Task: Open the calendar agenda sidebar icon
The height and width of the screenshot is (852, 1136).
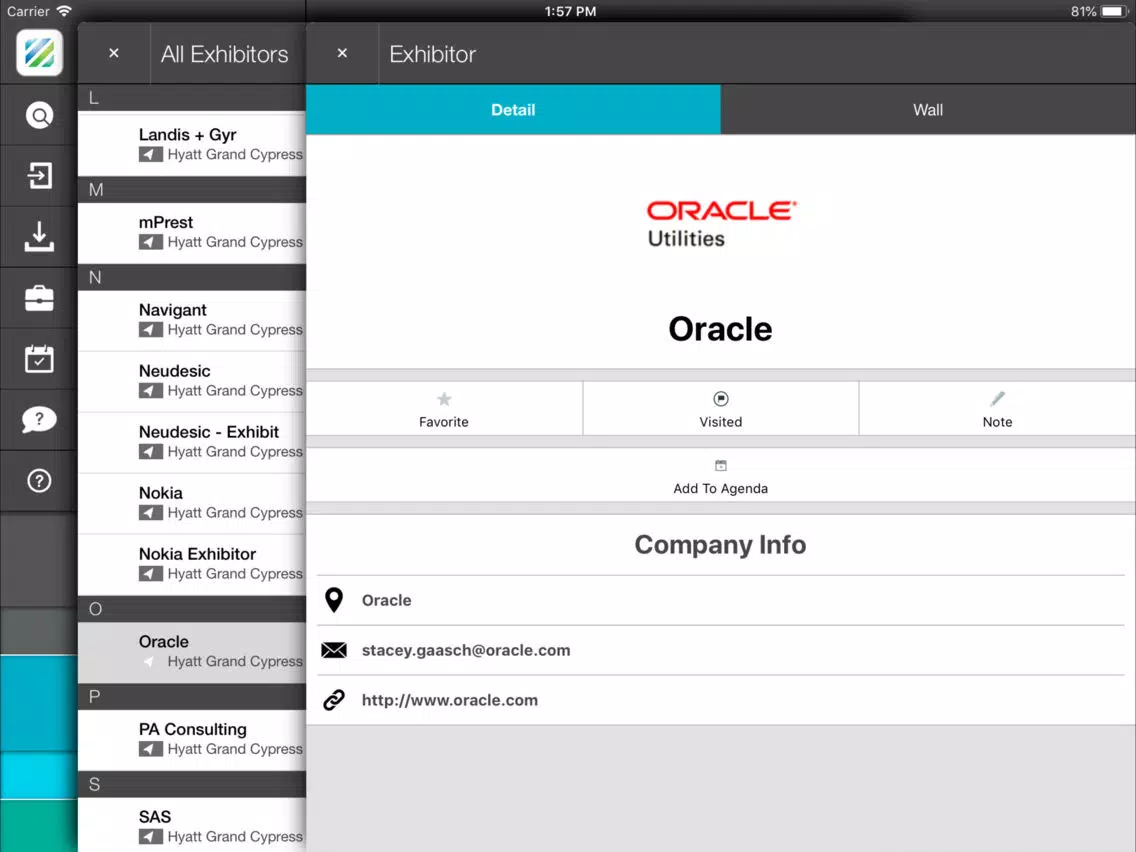Action: tap(39, 359)
